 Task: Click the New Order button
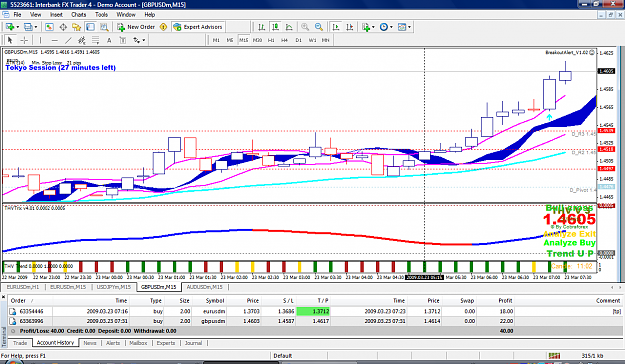click(x=136, y=27)
